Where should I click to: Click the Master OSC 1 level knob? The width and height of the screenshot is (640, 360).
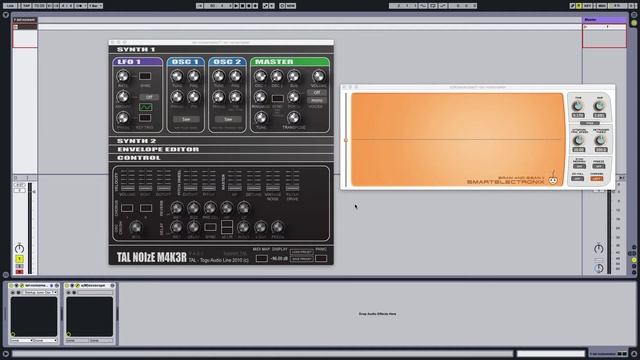tap(260, 76)
